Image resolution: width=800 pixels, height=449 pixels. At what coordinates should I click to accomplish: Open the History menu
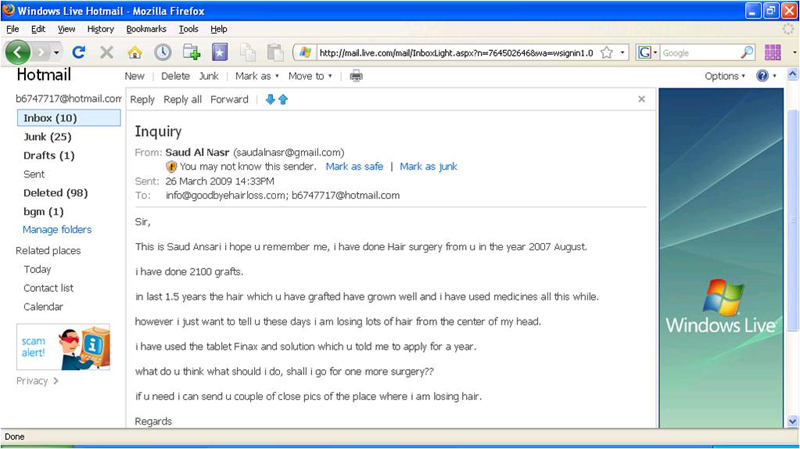[x=101, y=29]
